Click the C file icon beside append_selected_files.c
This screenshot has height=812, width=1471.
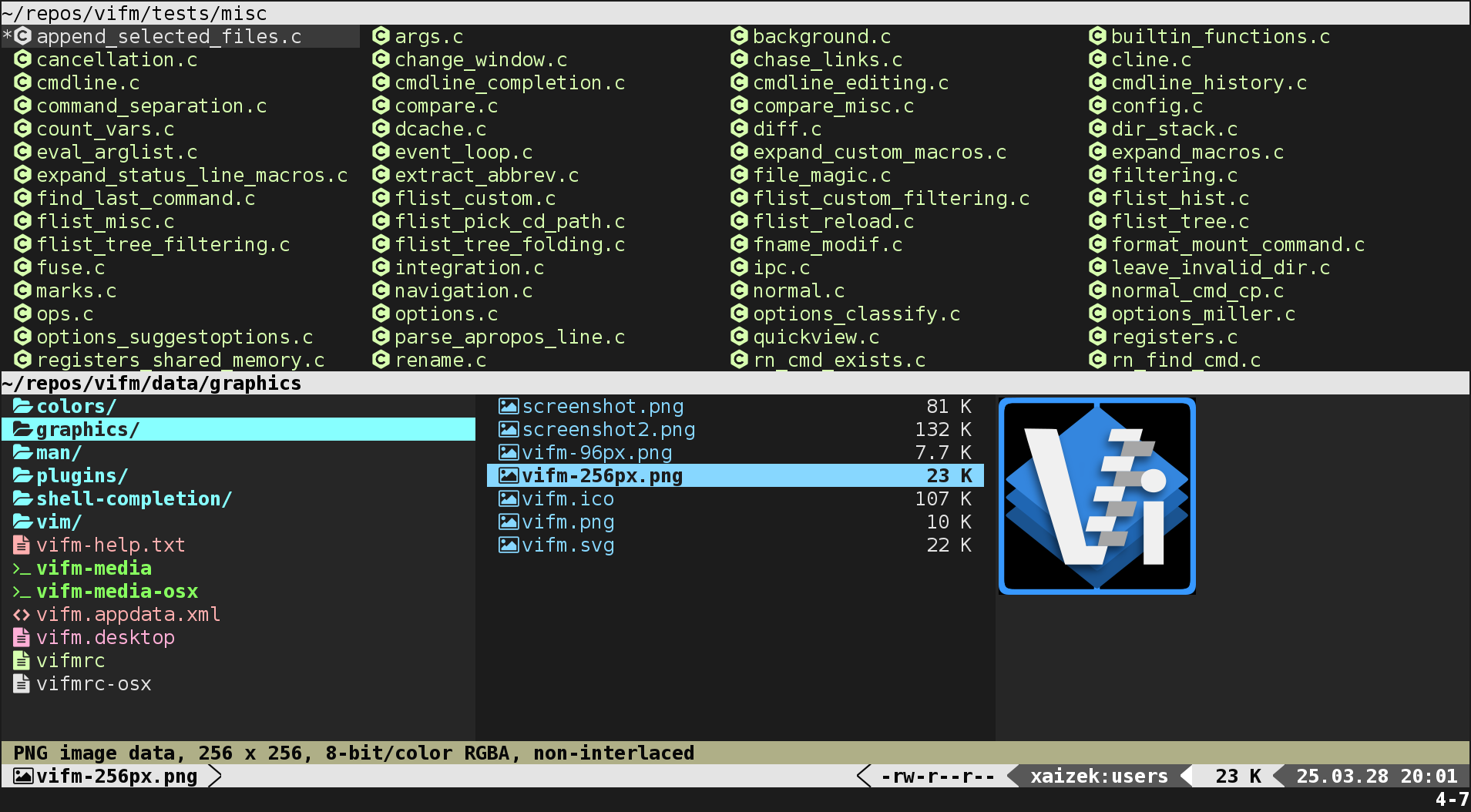click(23, 36)
